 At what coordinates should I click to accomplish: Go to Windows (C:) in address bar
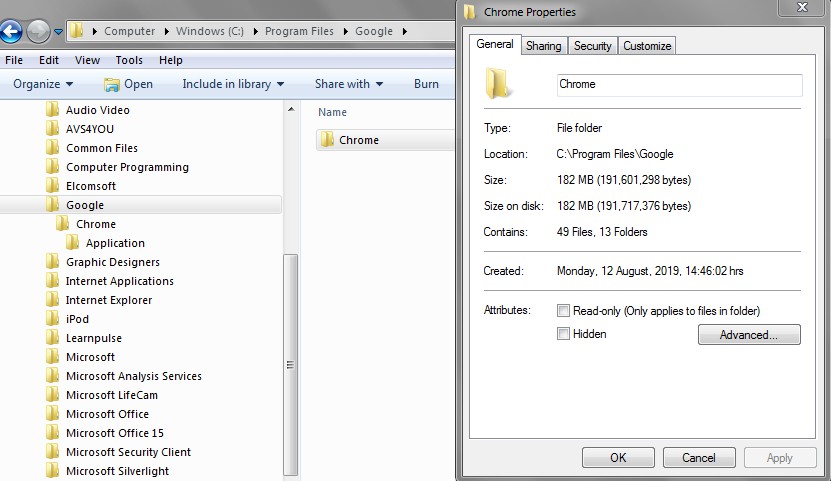210,31
